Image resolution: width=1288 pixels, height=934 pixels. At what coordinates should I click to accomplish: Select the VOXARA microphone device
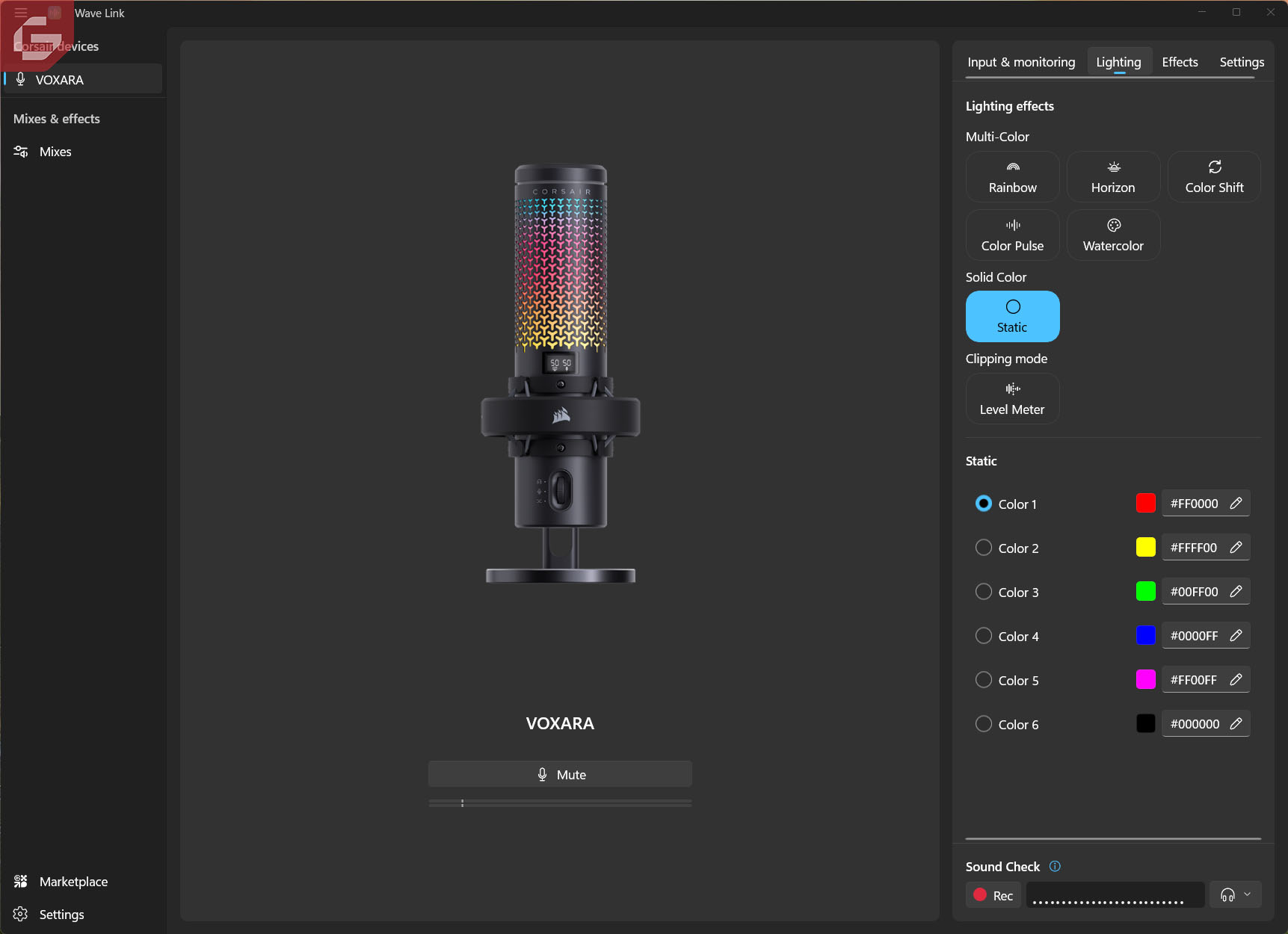(x=82, y=79)
